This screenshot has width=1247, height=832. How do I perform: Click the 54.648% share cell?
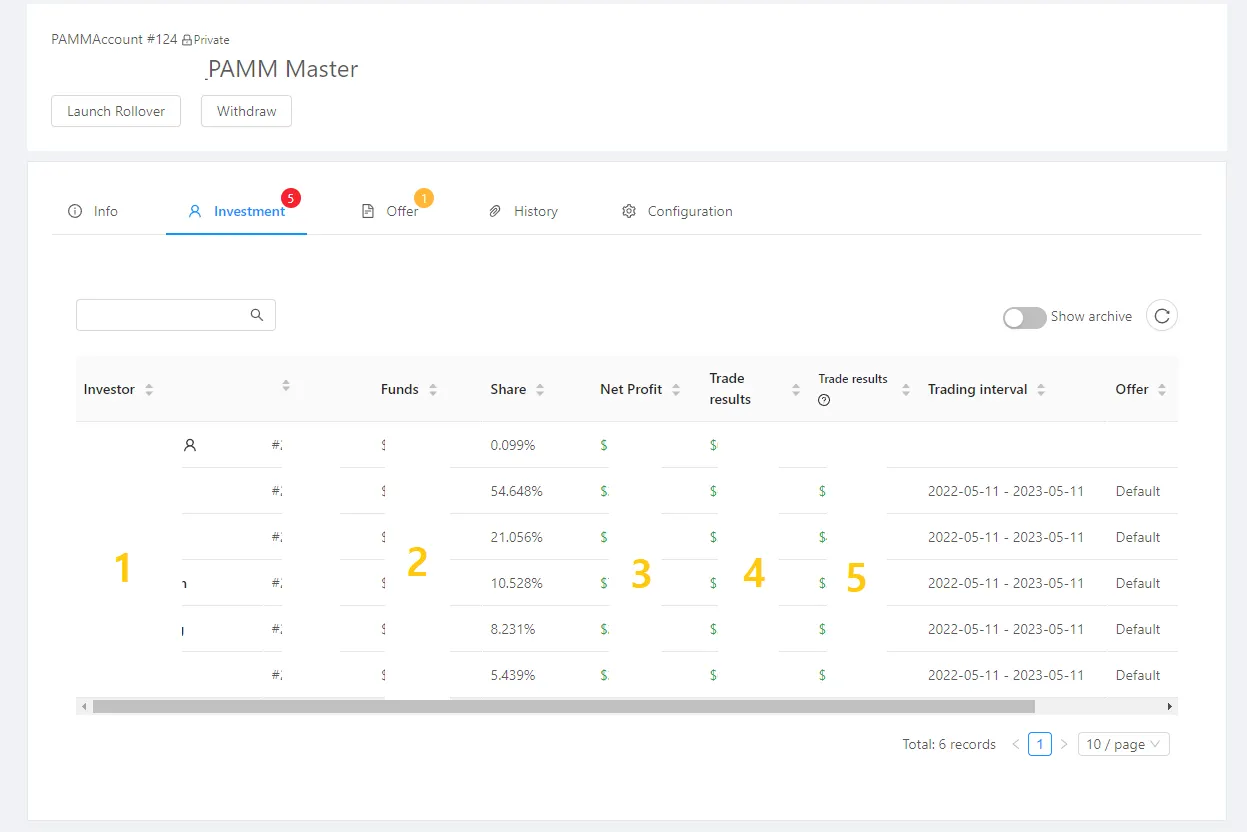click(516, 491)
